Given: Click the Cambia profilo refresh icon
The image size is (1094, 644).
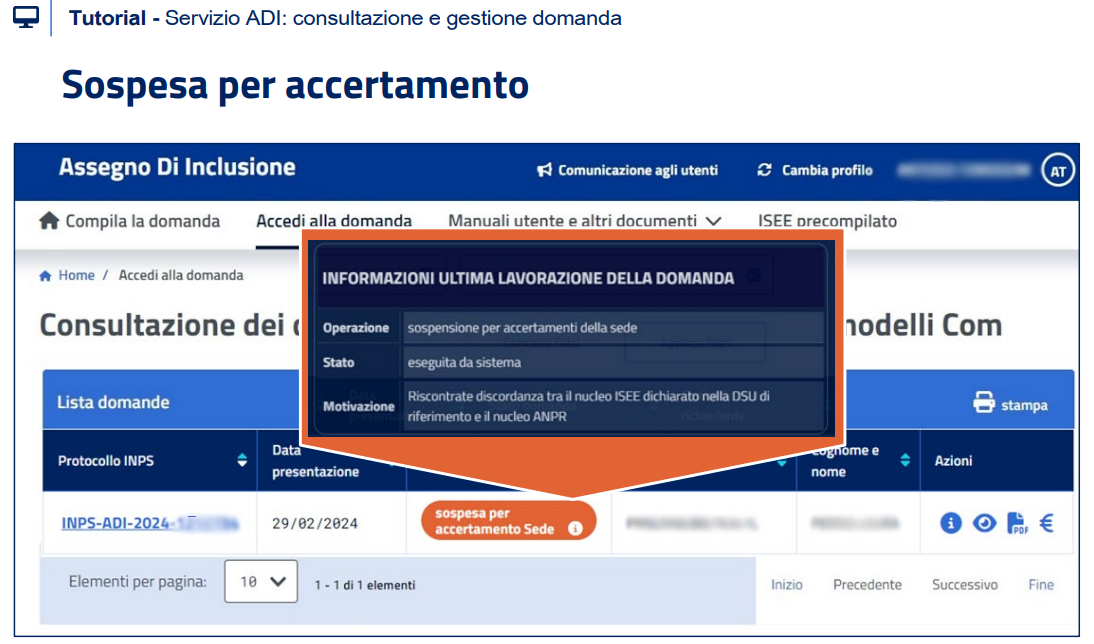Looking at the screenshot, I should [765, 170].
